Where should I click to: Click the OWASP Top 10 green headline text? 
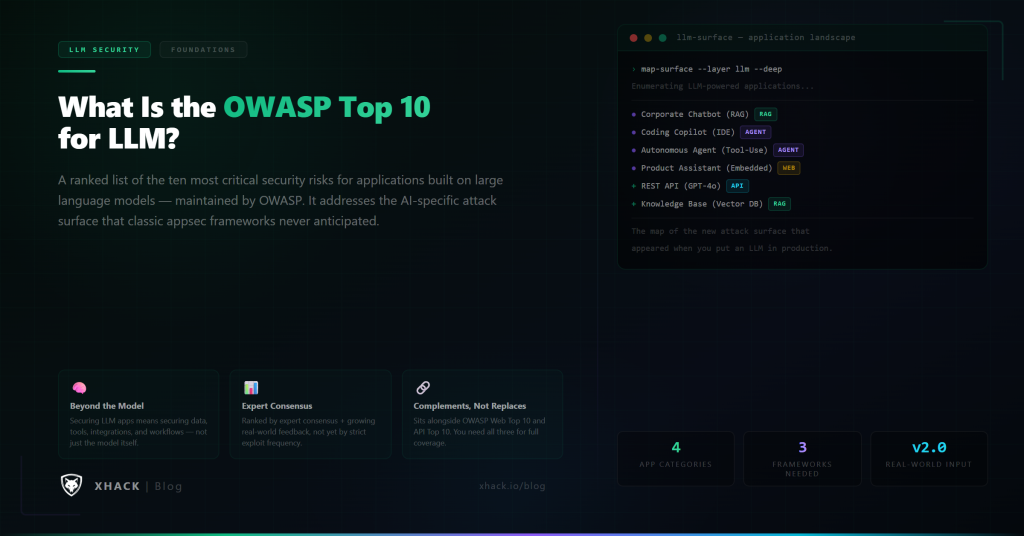[327, 107]
